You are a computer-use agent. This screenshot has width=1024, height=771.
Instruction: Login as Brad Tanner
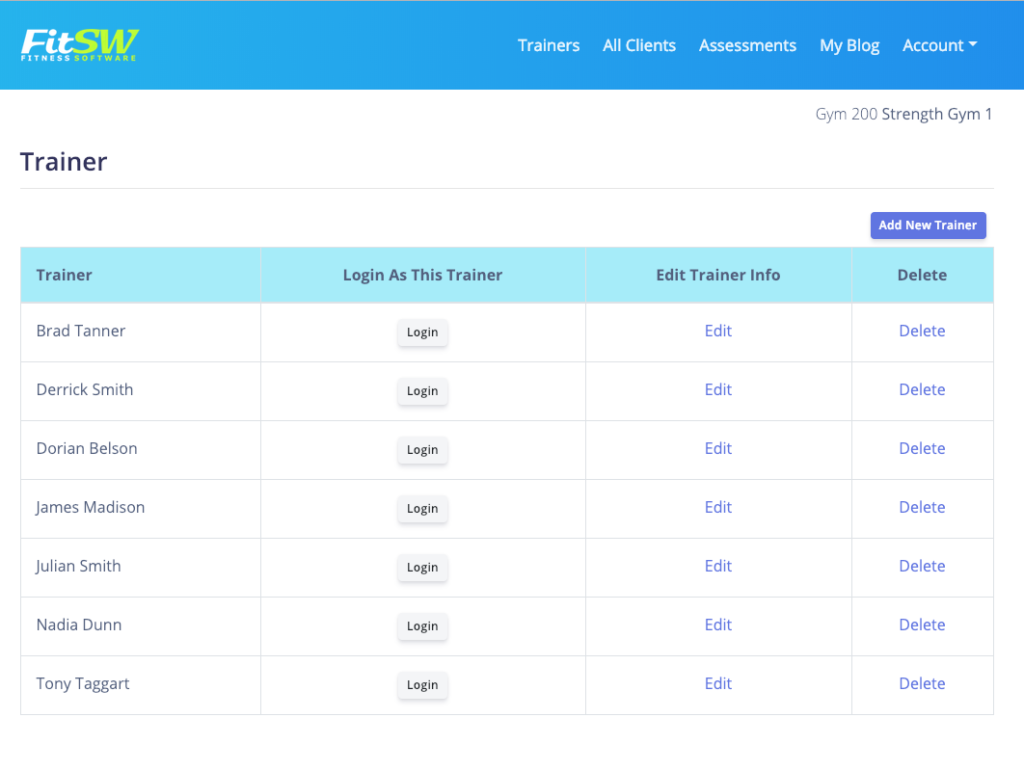point(422,332)
